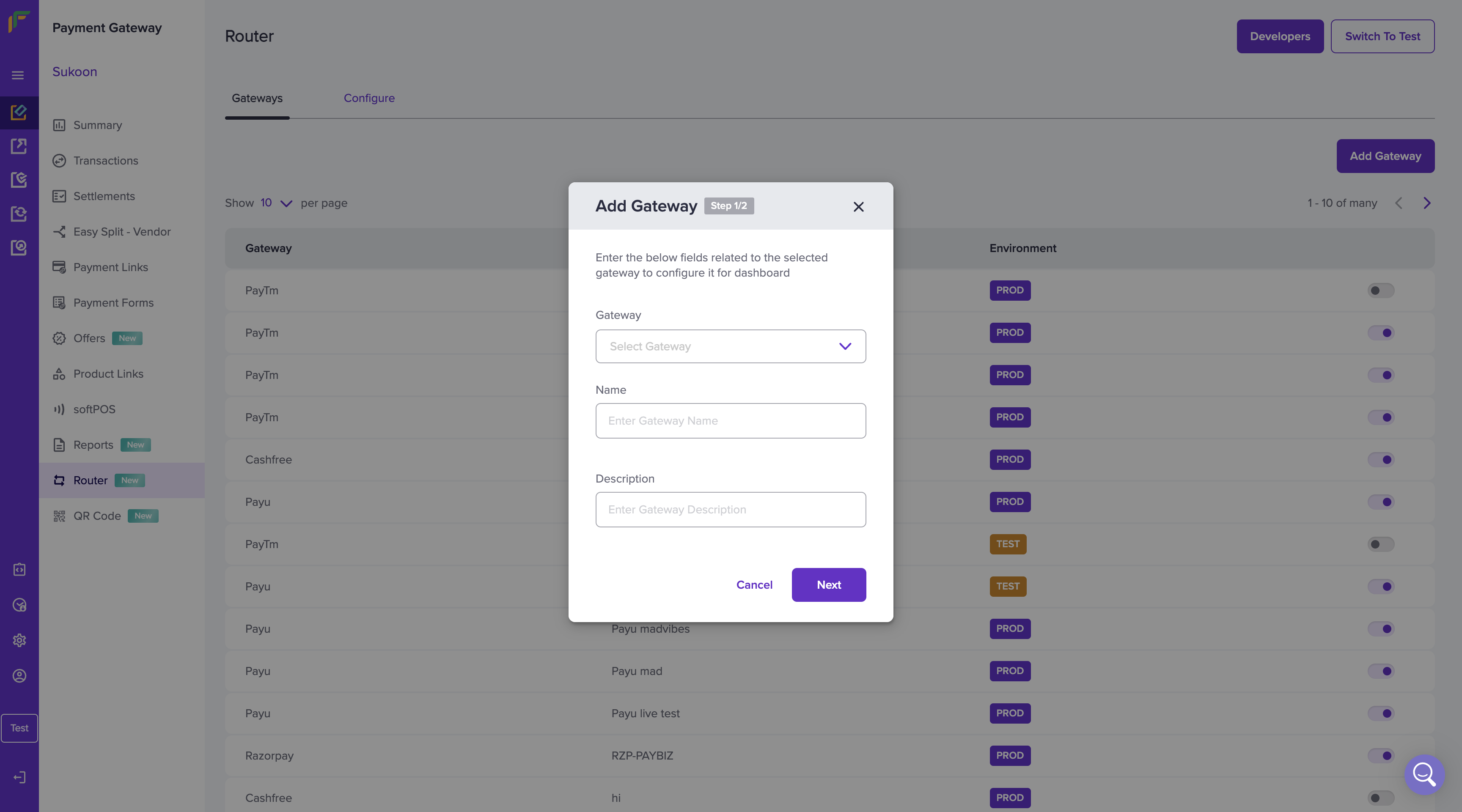This screenshot has width=1462, height=812.
Task: Toggle the first PayTm gateway switch
Action: click(1380, 291)
